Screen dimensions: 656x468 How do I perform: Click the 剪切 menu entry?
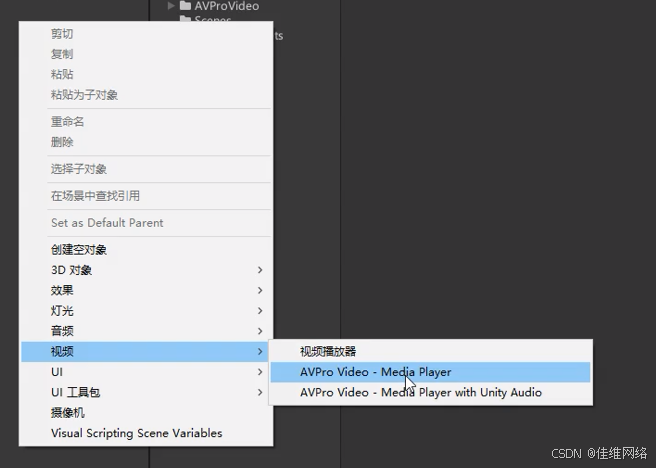pos(146,34)
